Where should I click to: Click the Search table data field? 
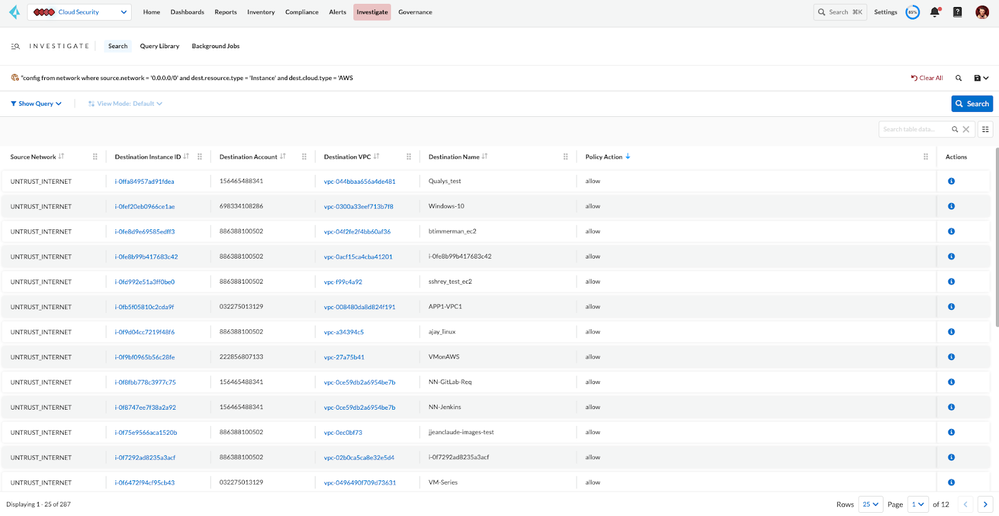[915, 129]
